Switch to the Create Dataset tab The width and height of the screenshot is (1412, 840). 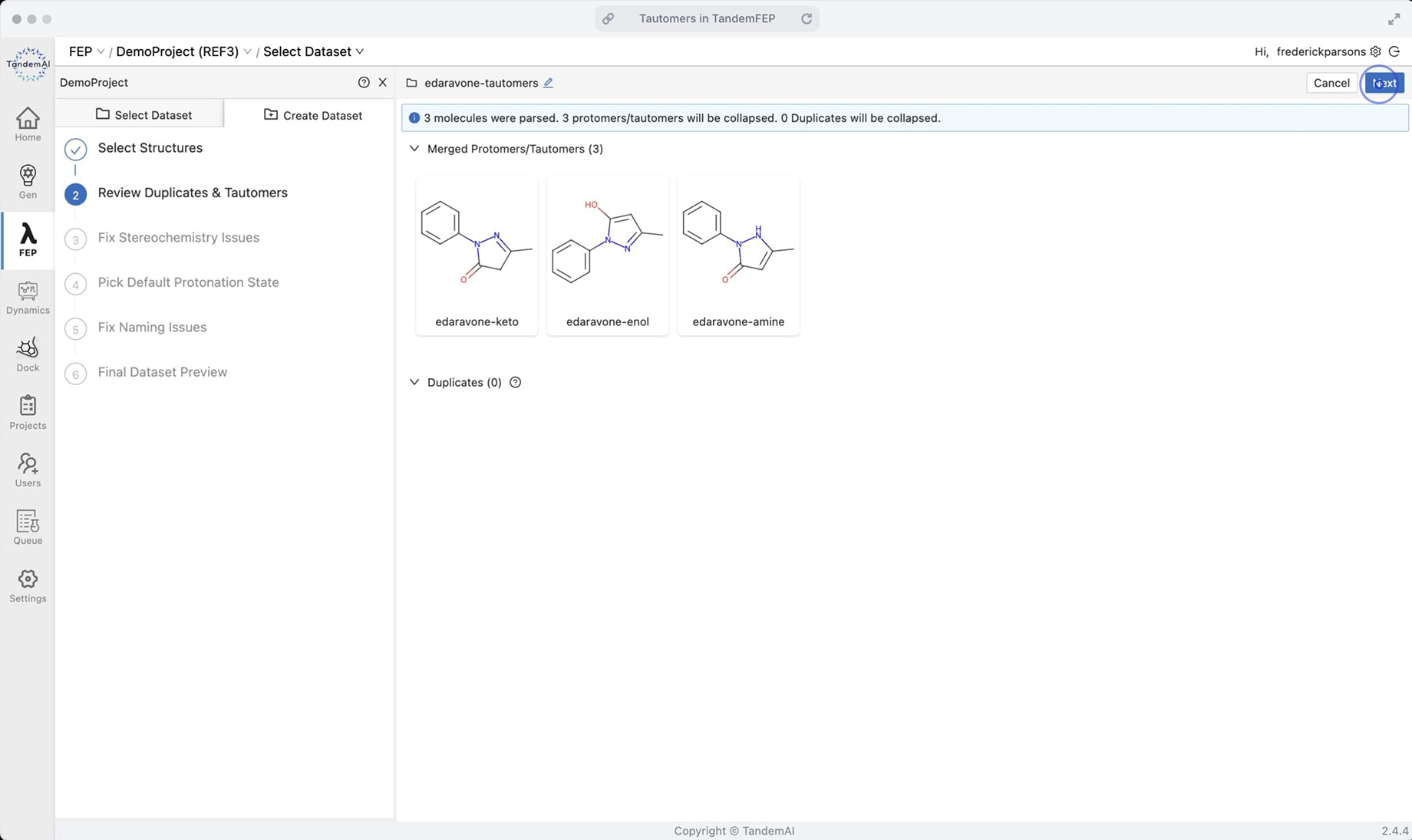click(x=312, y=115)
